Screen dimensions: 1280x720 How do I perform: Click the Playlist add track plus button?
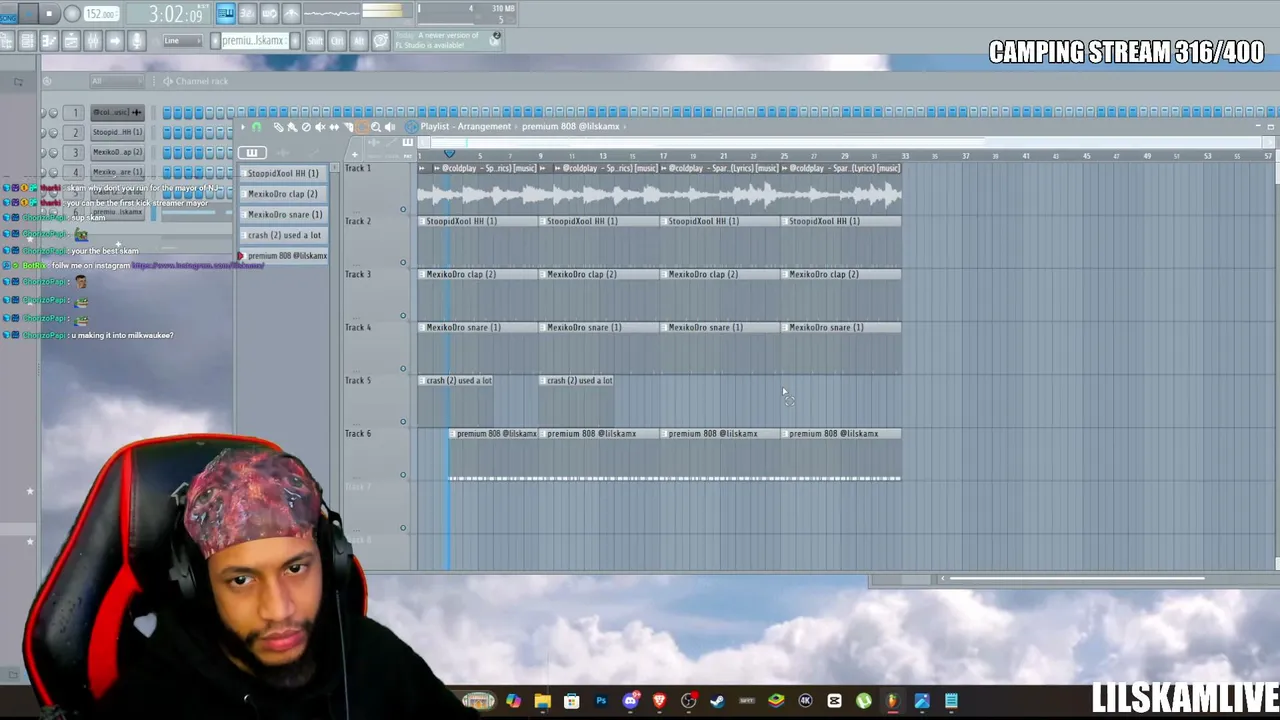tap(355, 154)
